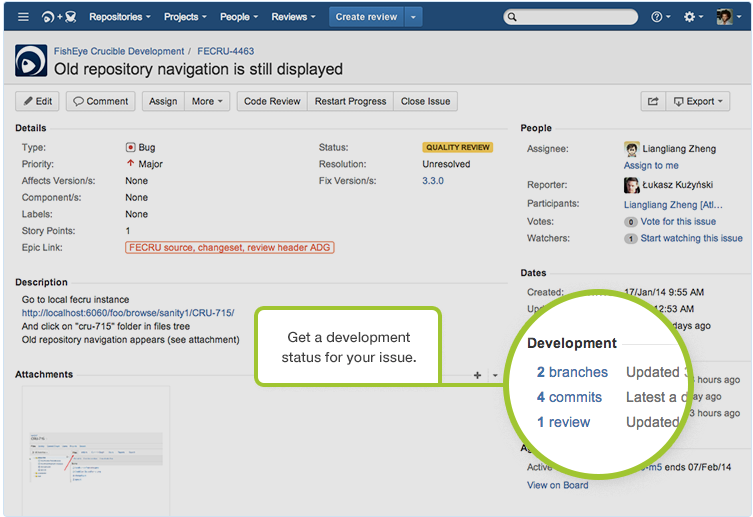Click reporter Łukasz Kużyński avatar
Viewport: 753px width, 517px height.
[x=632, y=185]
